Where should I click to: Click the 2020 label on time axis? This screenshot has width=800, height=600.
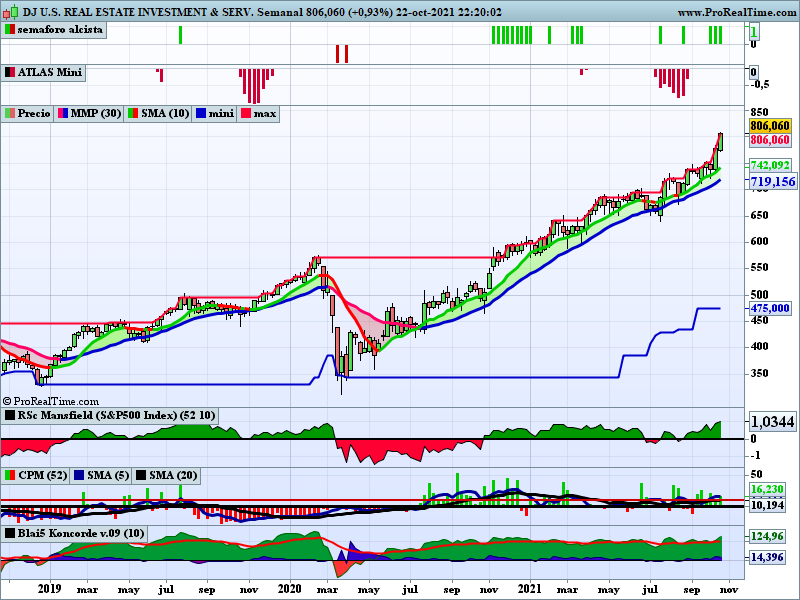point(290,589)
